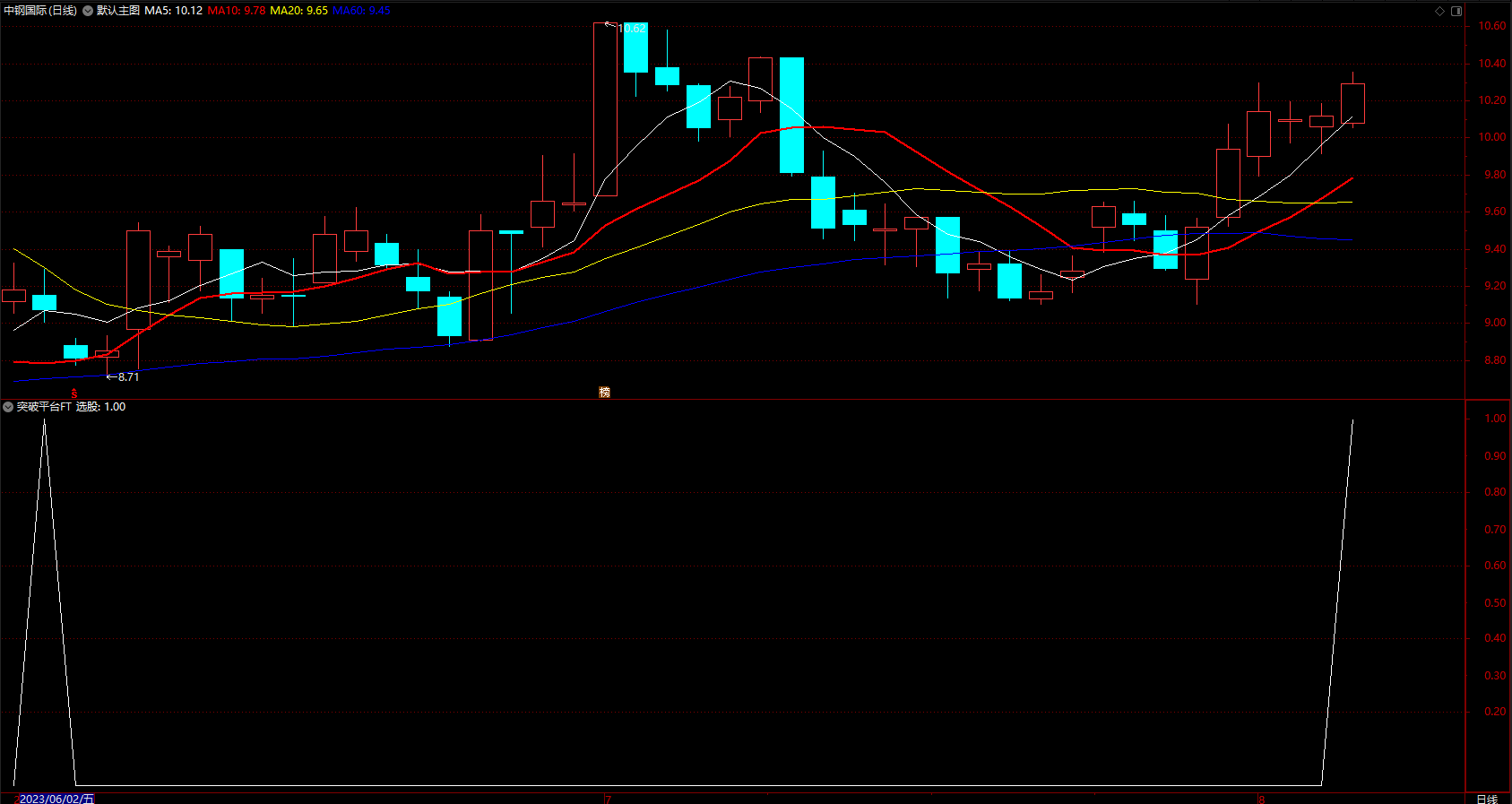This screenshot has width=1512, height=804.
Task: Click the 0.50 indicator axis label
Action: [x=1495, y=603]
